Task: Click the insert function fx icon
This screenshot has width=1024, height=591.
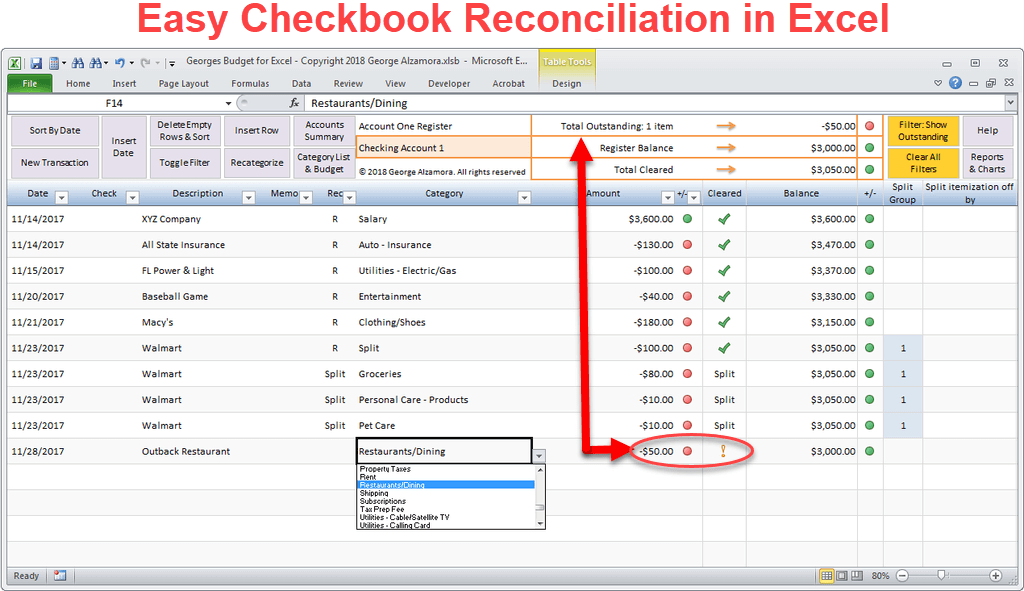Action: click(x=295, y=103)
